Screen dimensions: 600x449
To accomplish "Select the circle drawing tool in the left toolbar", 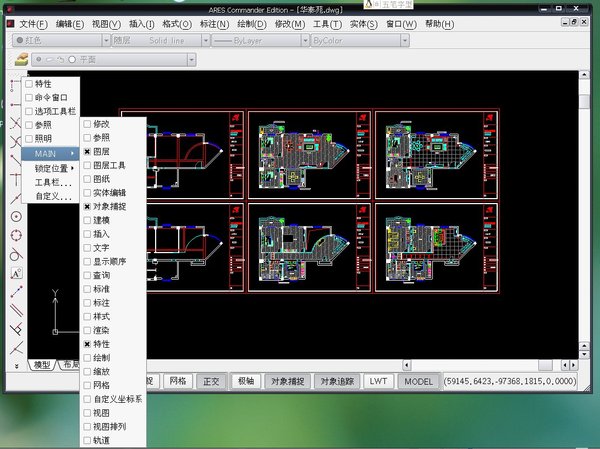I will click(16, 216).
